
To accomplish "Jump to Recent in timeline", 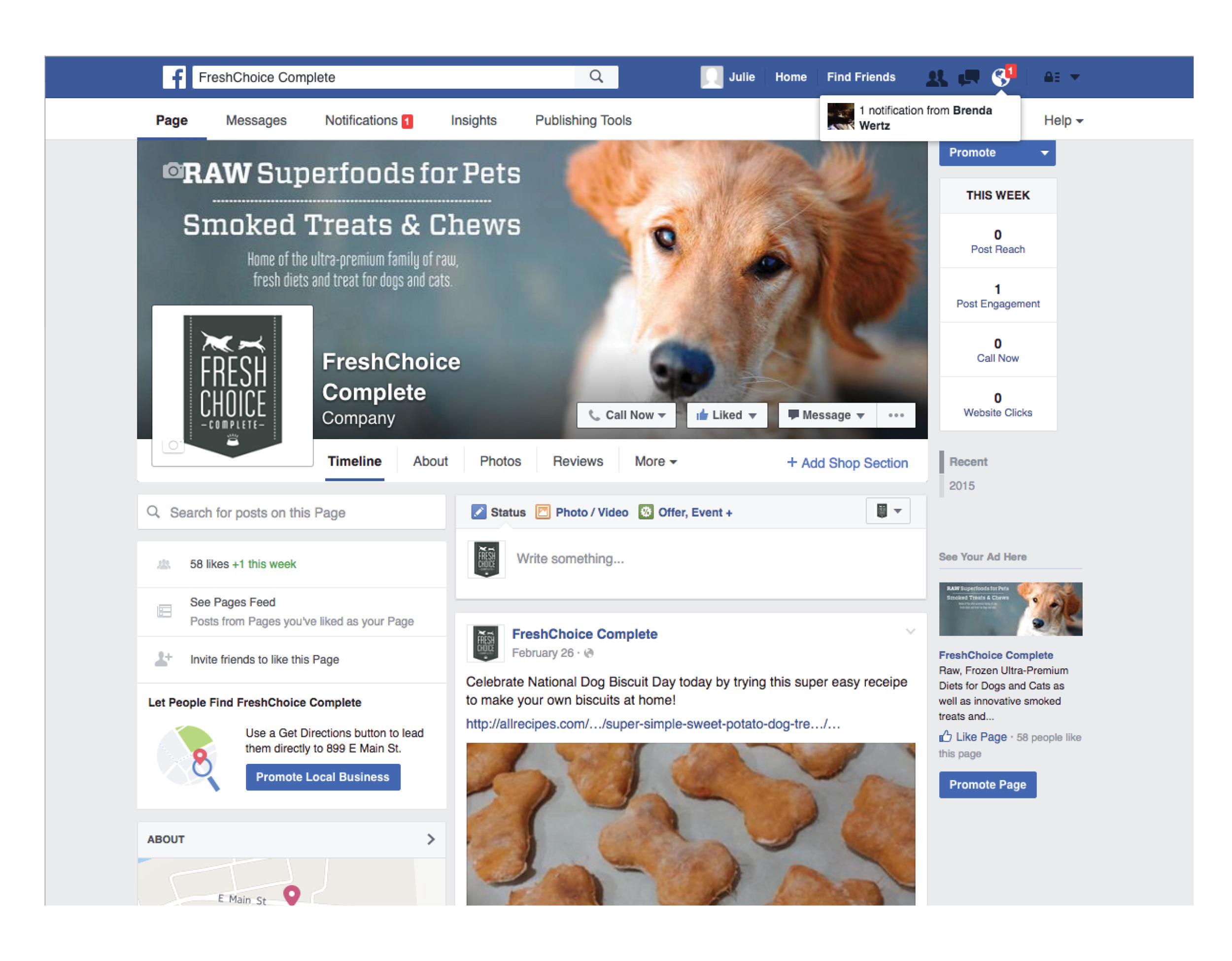I will pyautogui.click(x=968, y=462).
